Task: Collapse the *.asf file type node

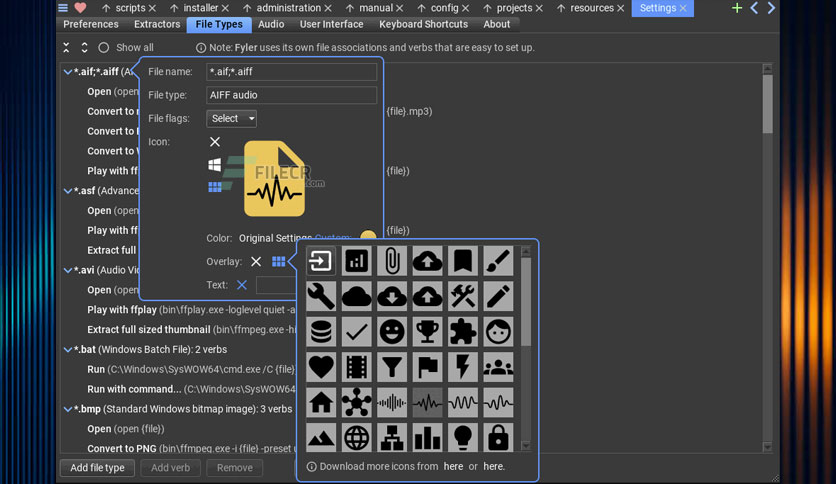Action: [x=68, y=190]
